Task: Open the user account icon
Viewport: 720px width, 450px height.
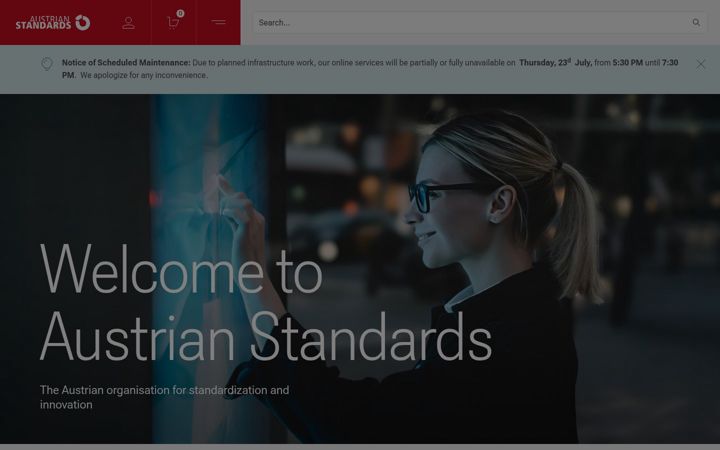Action: tap(129, 22)
